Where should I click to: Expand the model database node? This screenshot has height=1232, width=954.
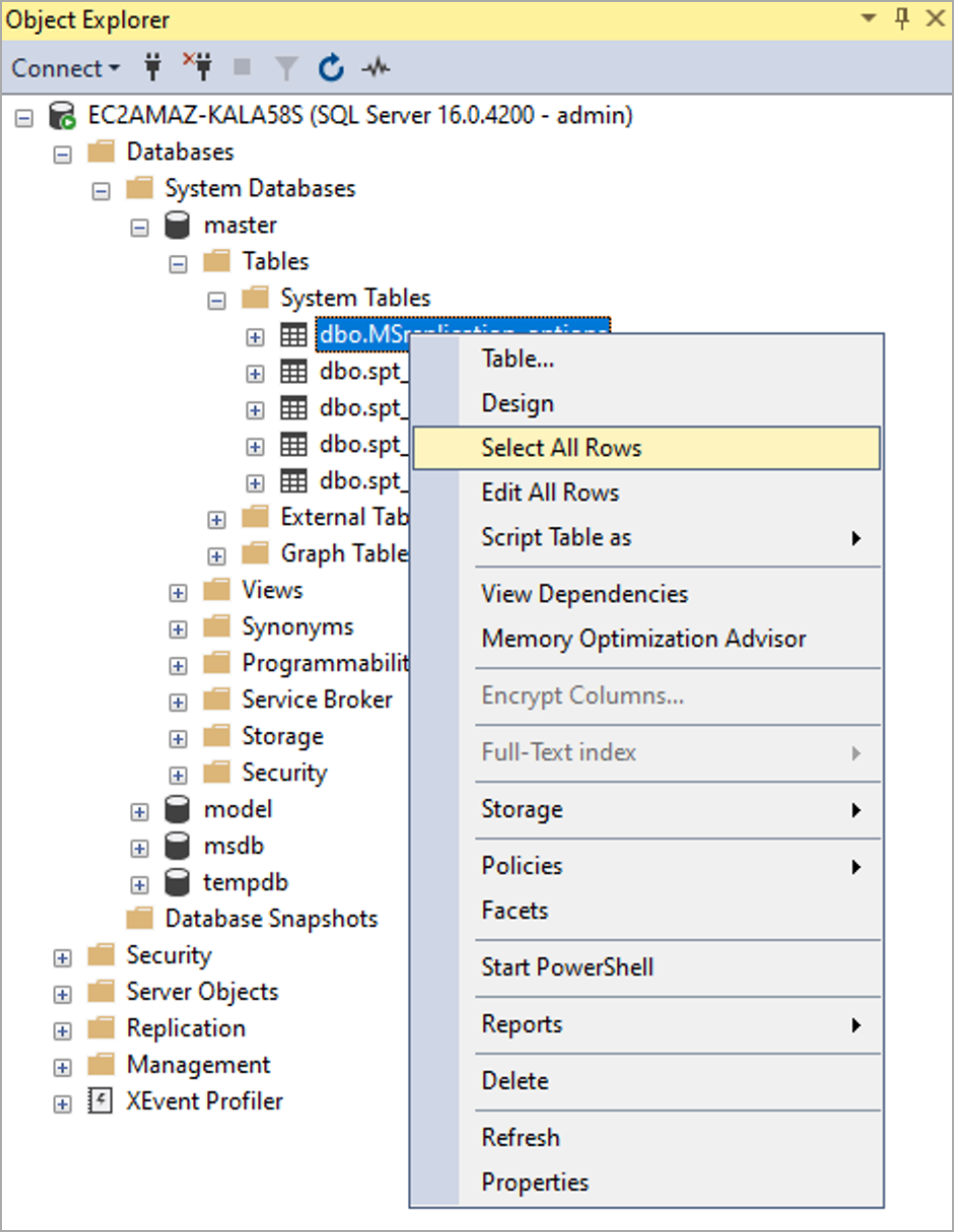pos(140,811)
